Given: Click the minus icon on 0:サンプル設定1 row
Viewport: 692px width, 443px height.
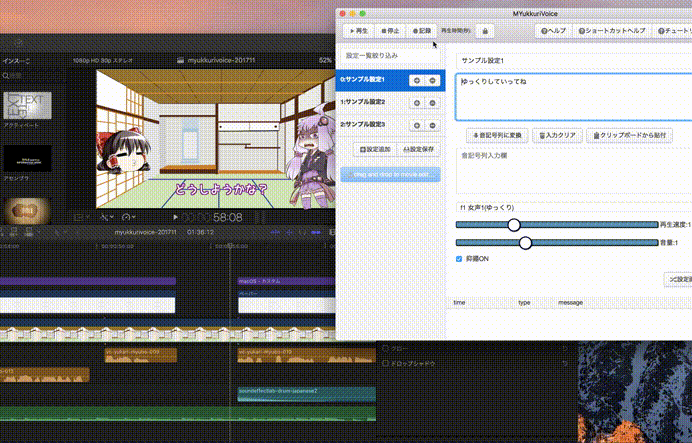Looking at the screenshot, I should click(432, 80).
